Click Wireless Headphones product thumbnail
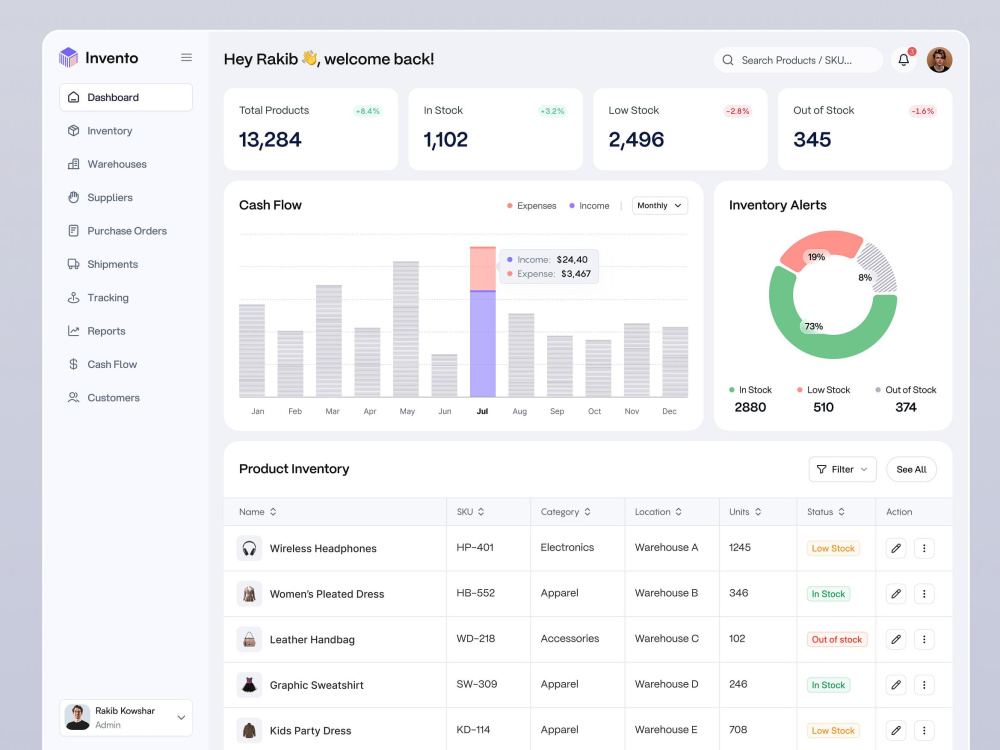 [x=249, y=548]
